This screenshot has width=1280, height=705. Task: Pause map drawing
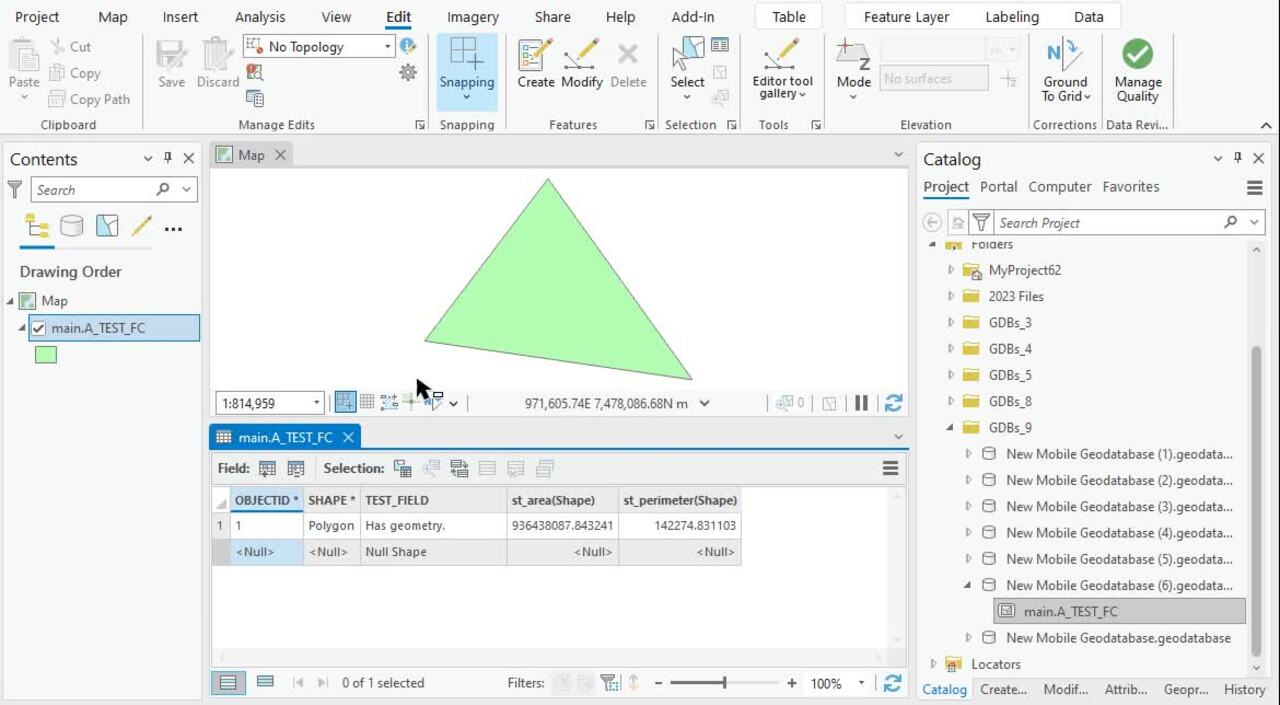coord(861,403)
